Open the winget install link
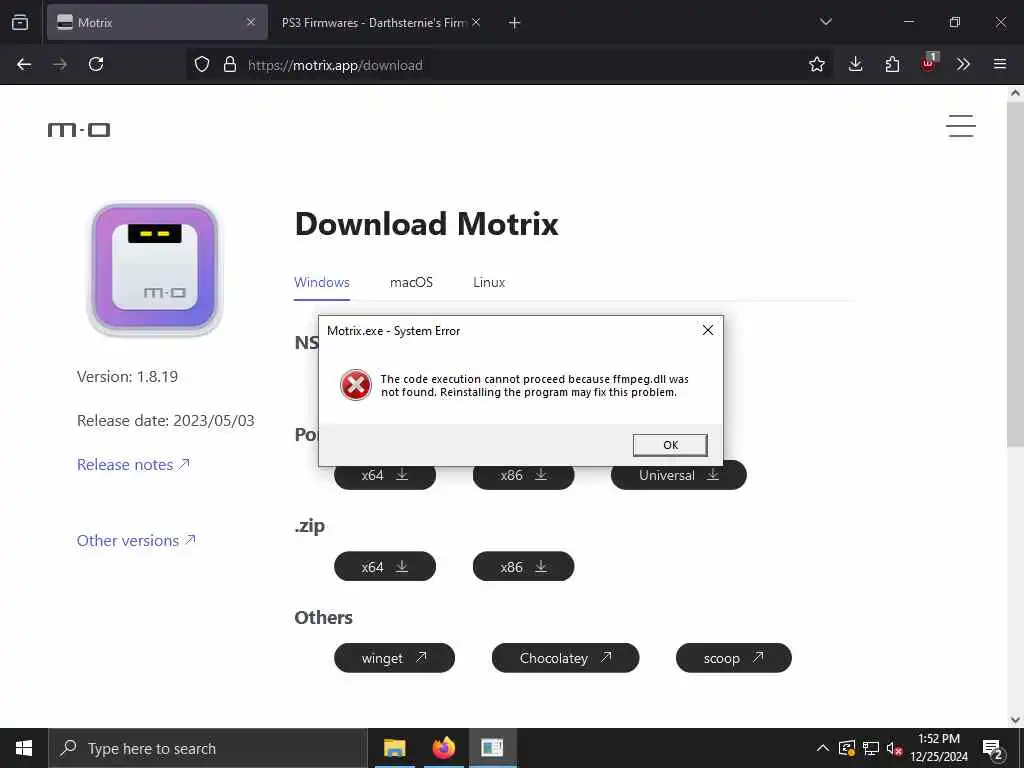 394,658
